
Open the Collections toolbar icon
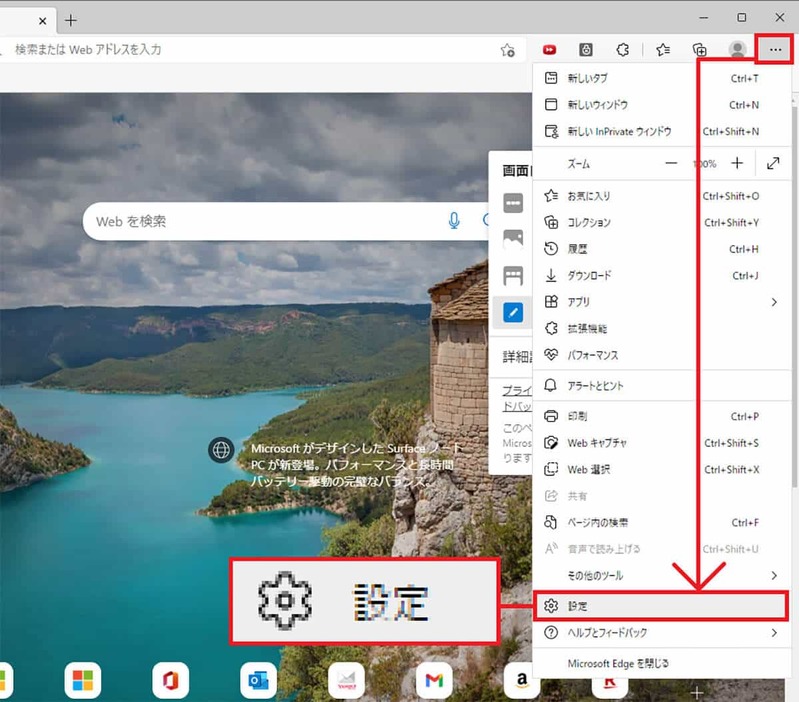[700, 49]
